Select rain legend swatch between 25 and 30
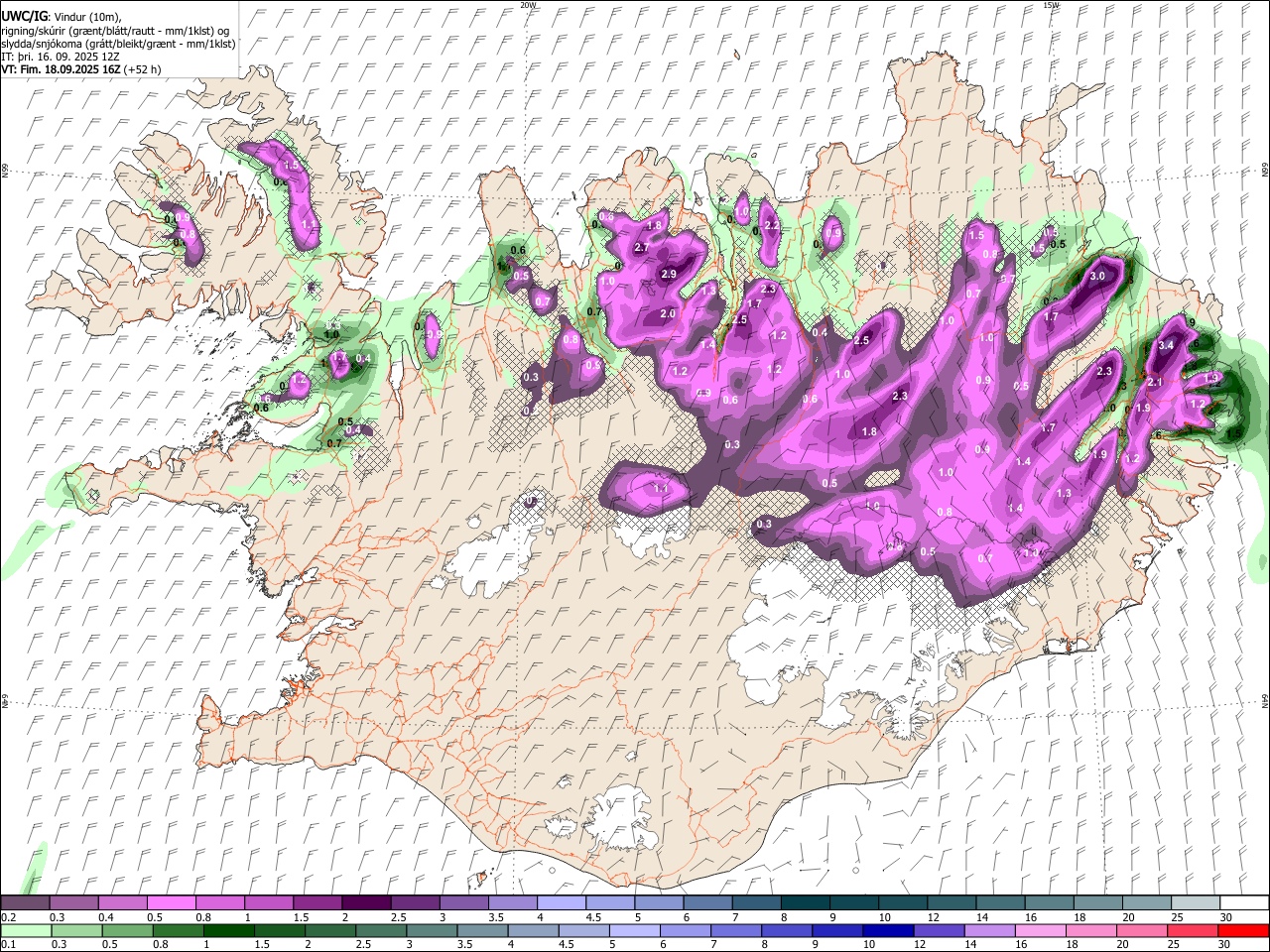 click(x=1193, y=930)
